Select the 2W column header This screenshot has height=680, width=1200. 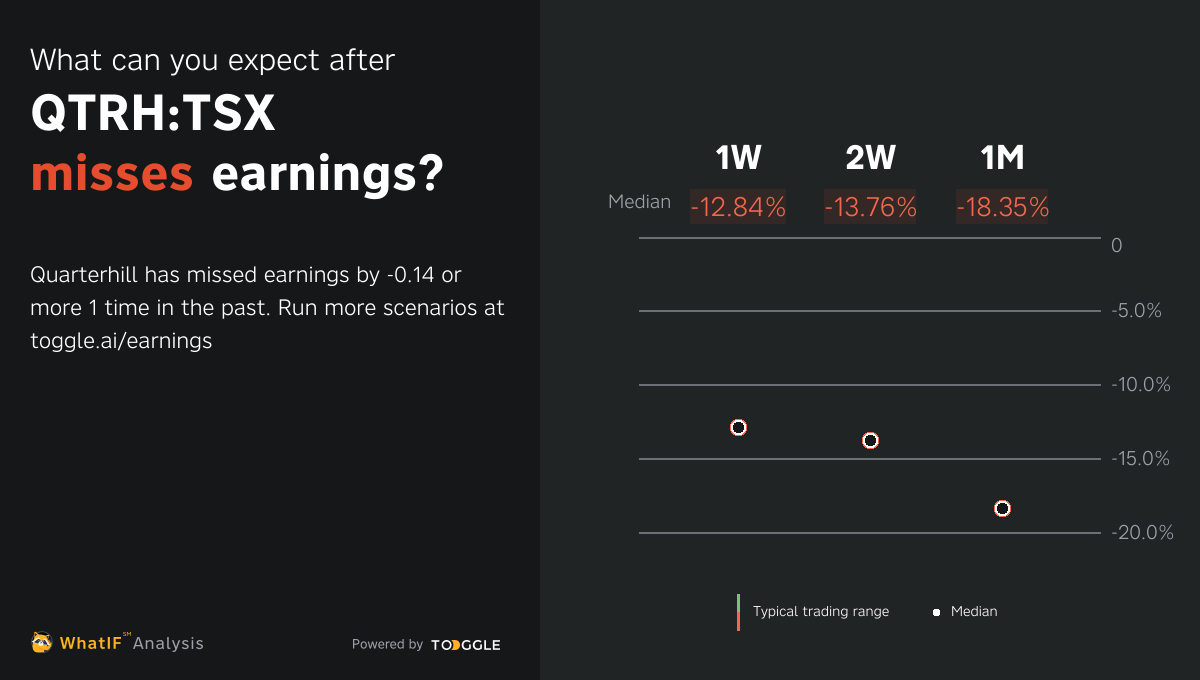pyautogui.click(x=870, y=158)
